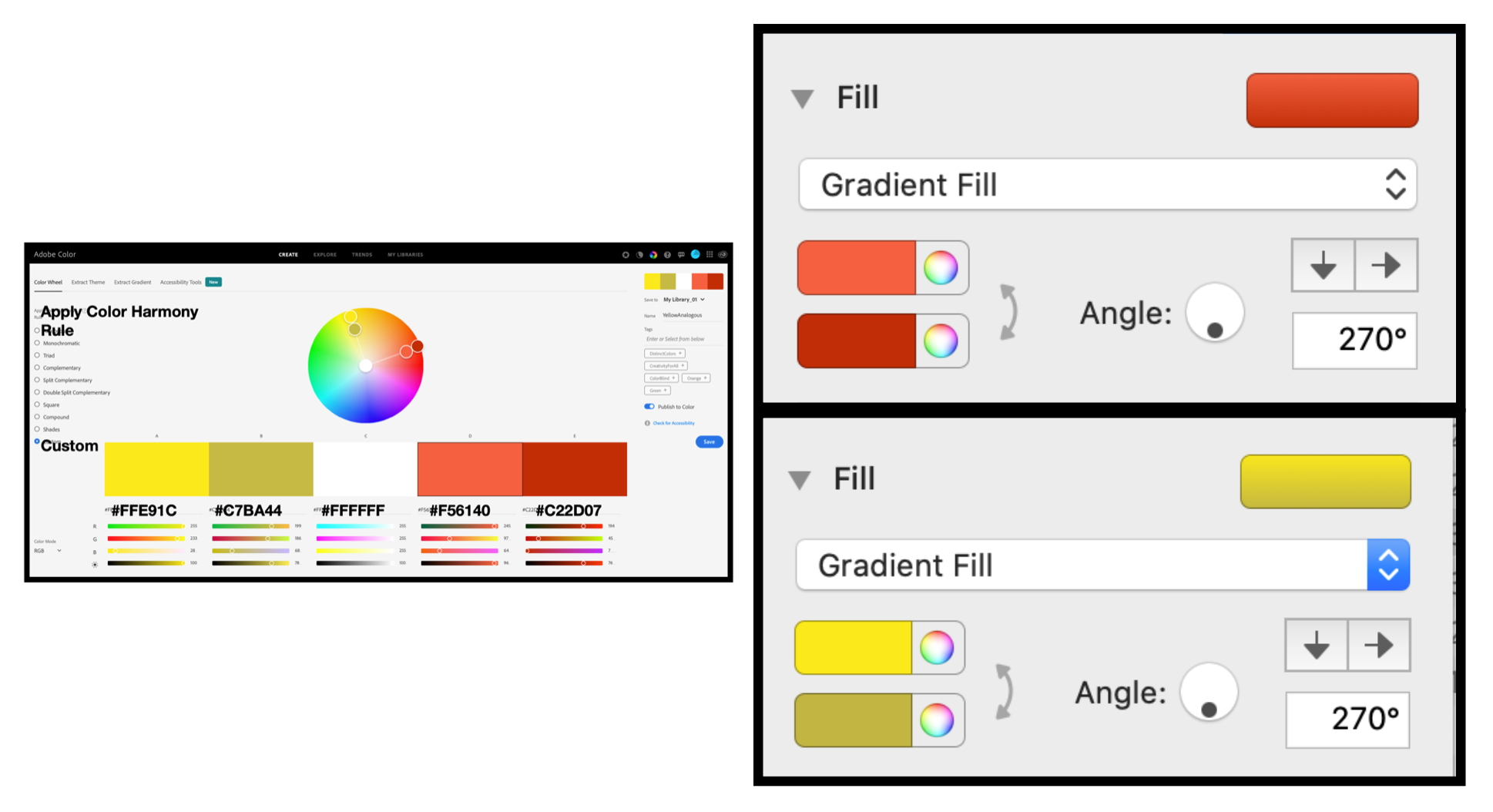Collapse the Fill section with its disclosure triangle

pyautogui.click(x=803, y=98)
